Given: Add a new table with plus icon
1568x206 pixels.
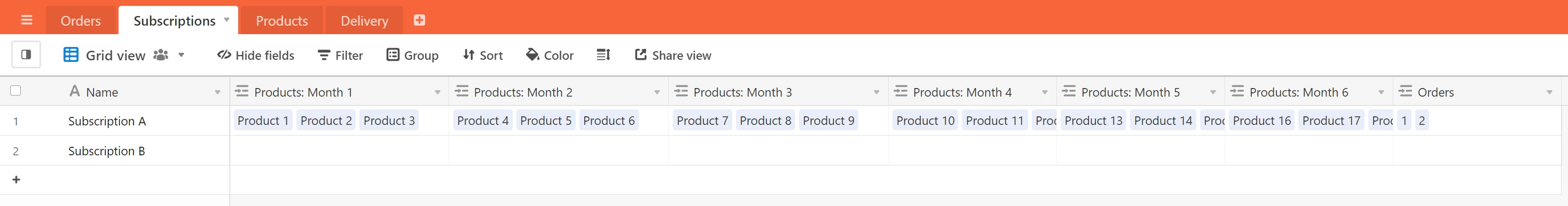Looking at the screenshot, I should click(x=419, y=20).
